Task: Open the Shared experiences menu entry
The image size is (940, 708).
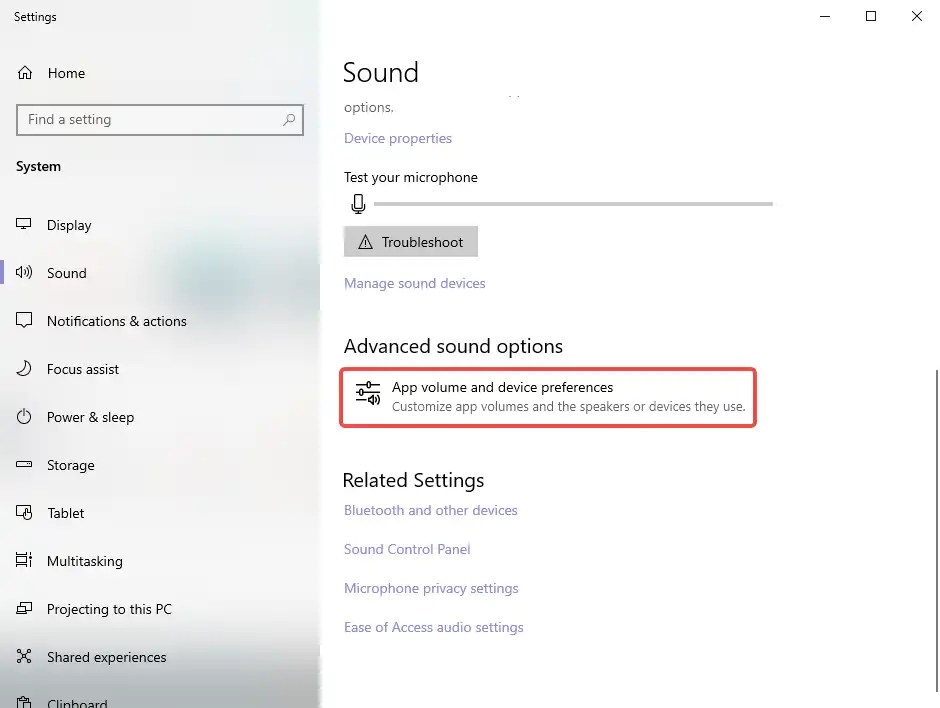Action: coord(106,657)
